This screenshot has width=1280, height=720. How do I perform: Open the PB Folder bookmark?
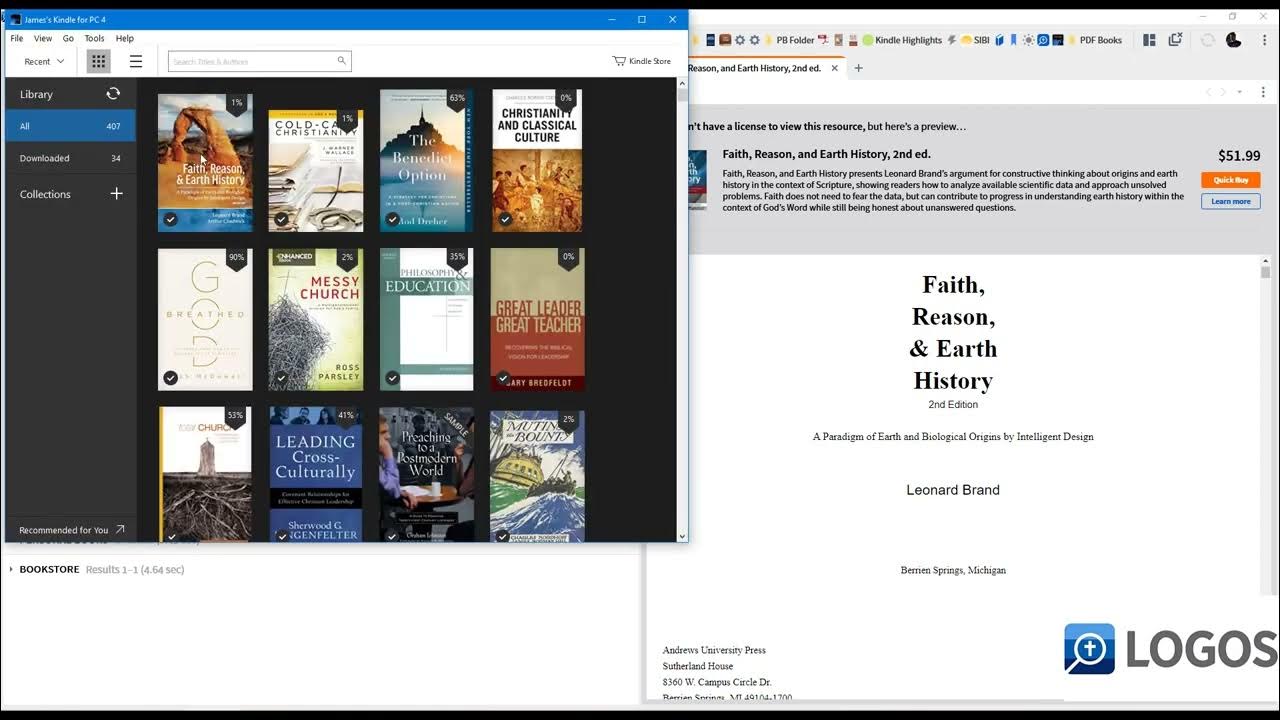point(788,40)
